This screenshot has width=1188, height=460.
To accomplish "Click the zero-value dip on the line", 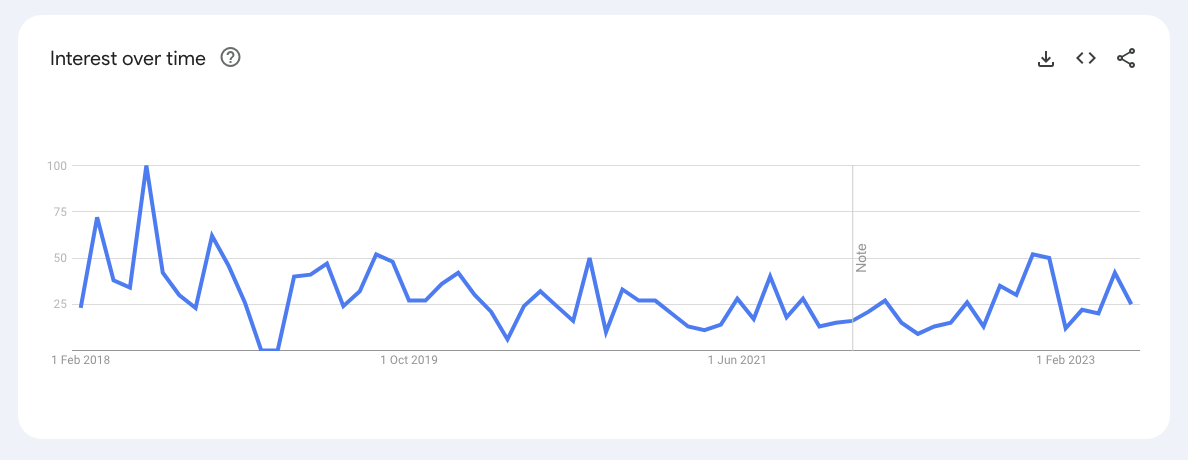I will 270,349.
